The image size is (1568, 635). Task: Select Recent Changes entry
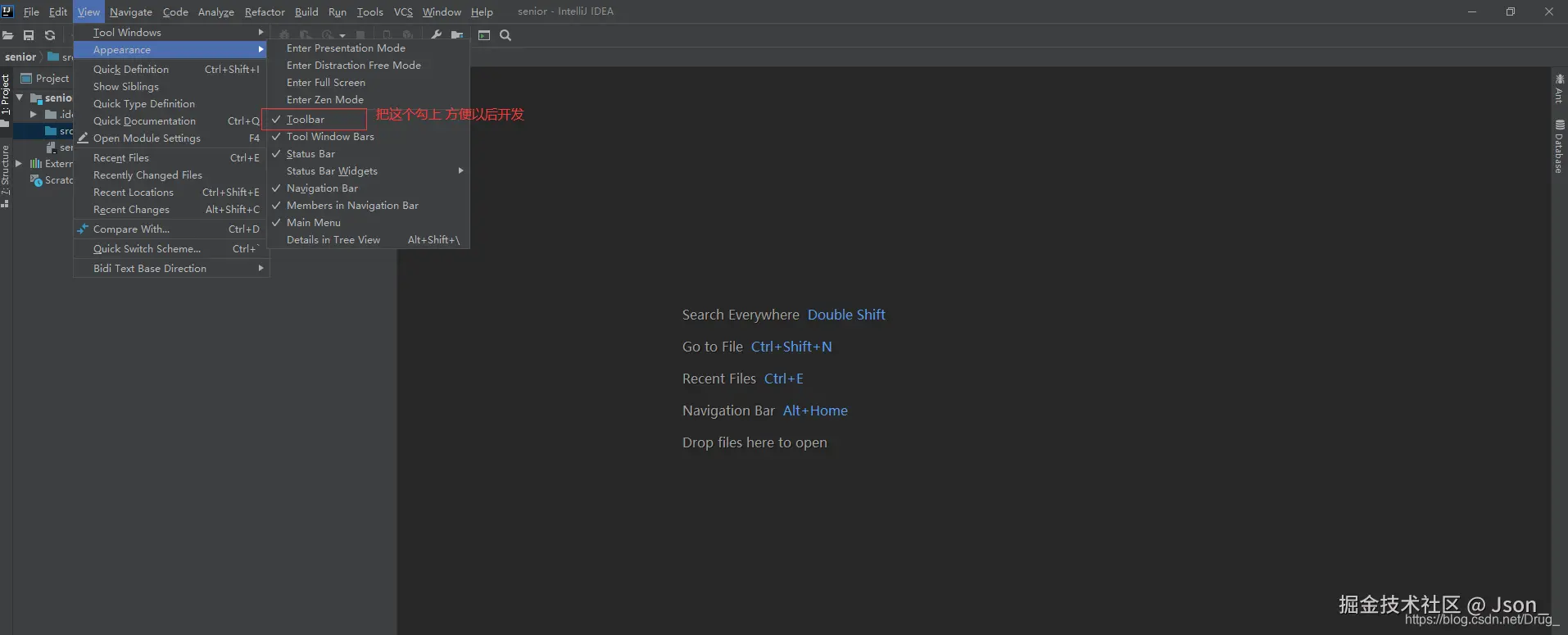(171, 210)
